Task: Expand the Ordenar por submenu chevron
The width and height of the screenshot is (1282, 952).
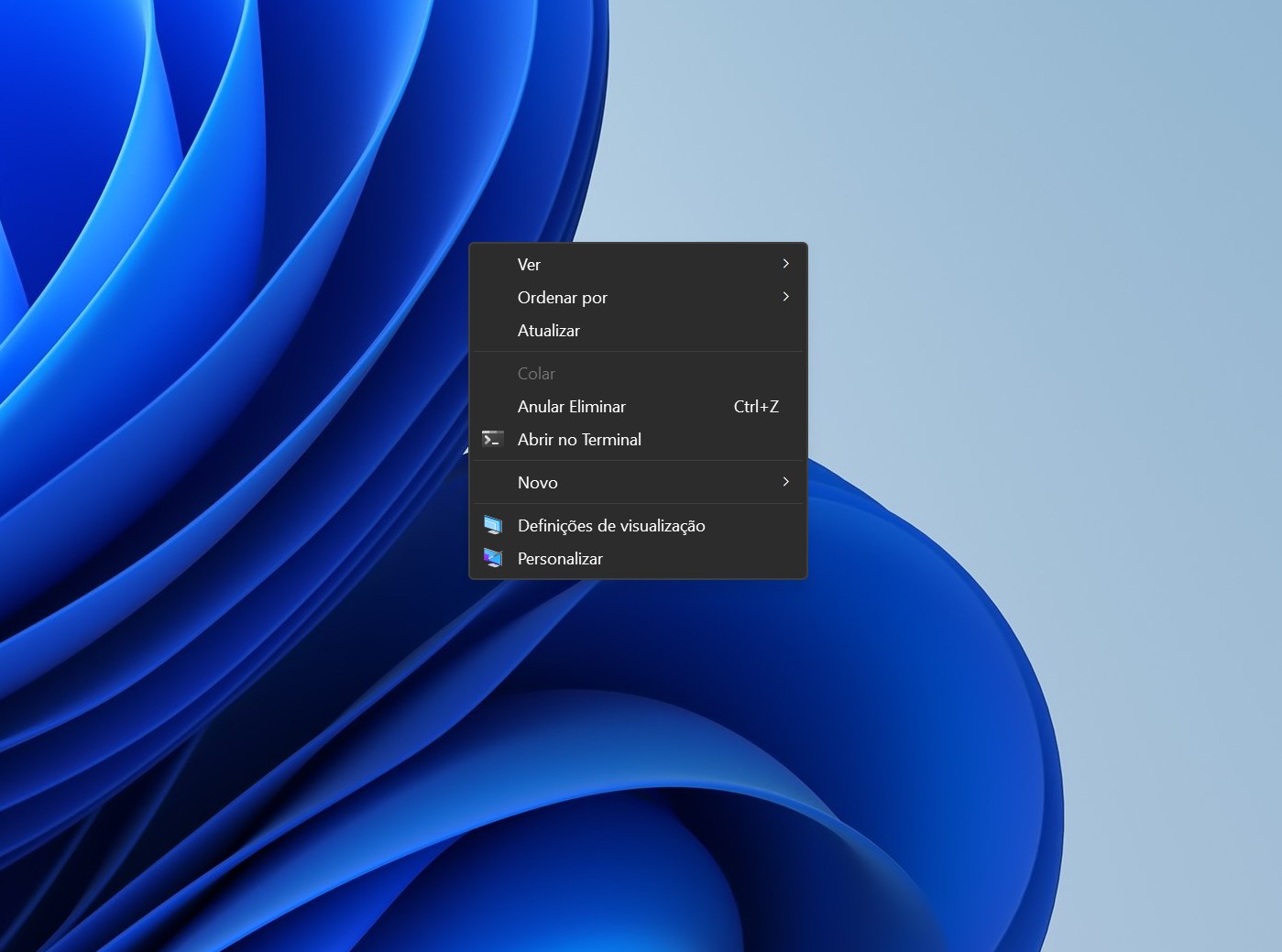Action: pyautogui.click(x=785, y=297)
